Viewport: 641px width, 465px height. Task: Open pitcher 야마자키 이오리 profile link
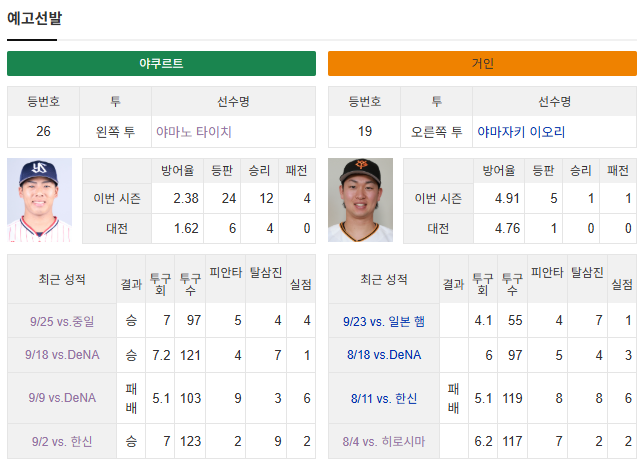pos(521,132)
